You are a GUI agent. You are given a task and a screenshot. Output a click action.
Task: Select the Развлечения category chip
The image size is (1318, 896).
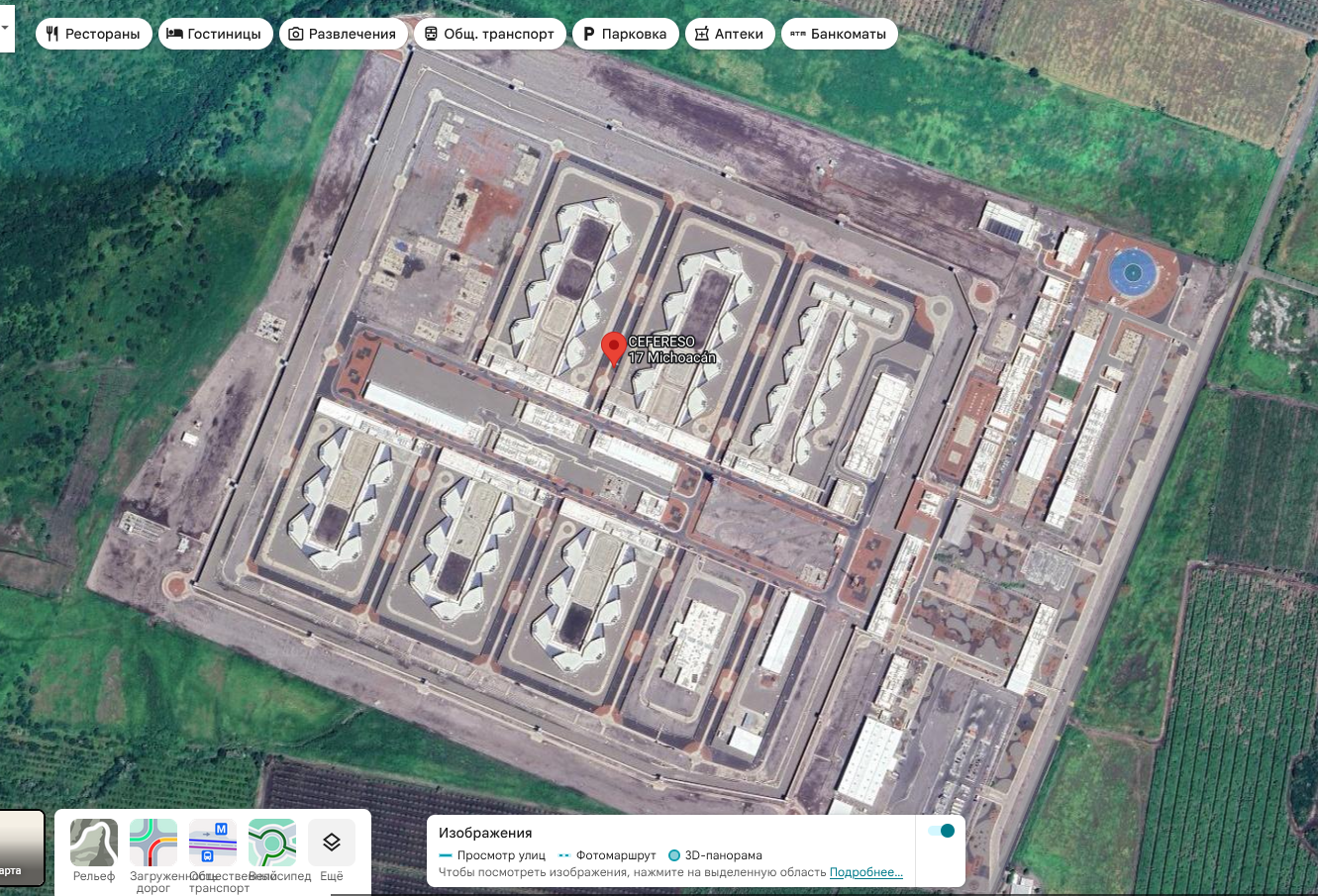[x=343, y=34]
